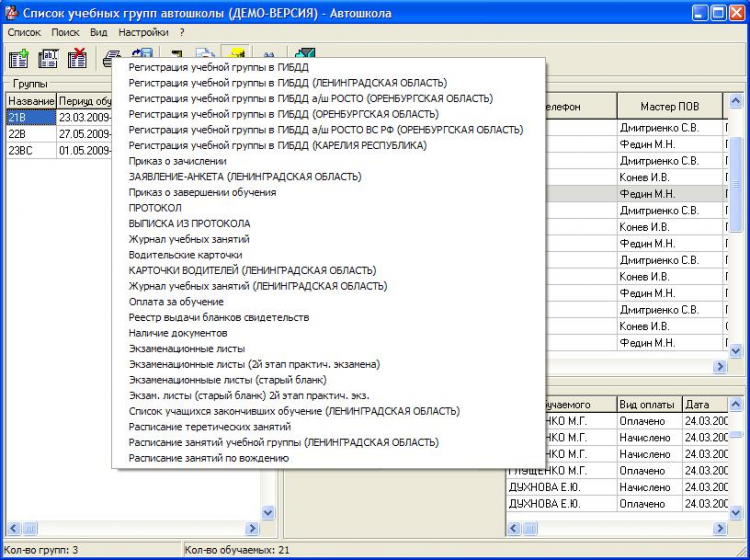Open the Поиск menu
The width and height of the screenshot is (750, 560).
tap(65, 32)
